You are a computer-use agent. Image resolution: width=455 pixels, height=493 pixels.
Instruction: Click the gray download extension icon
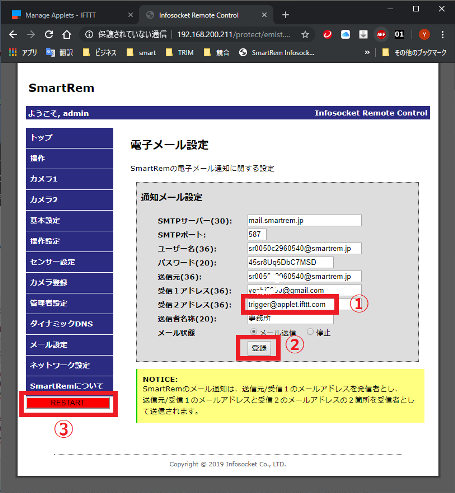[363, 34]
